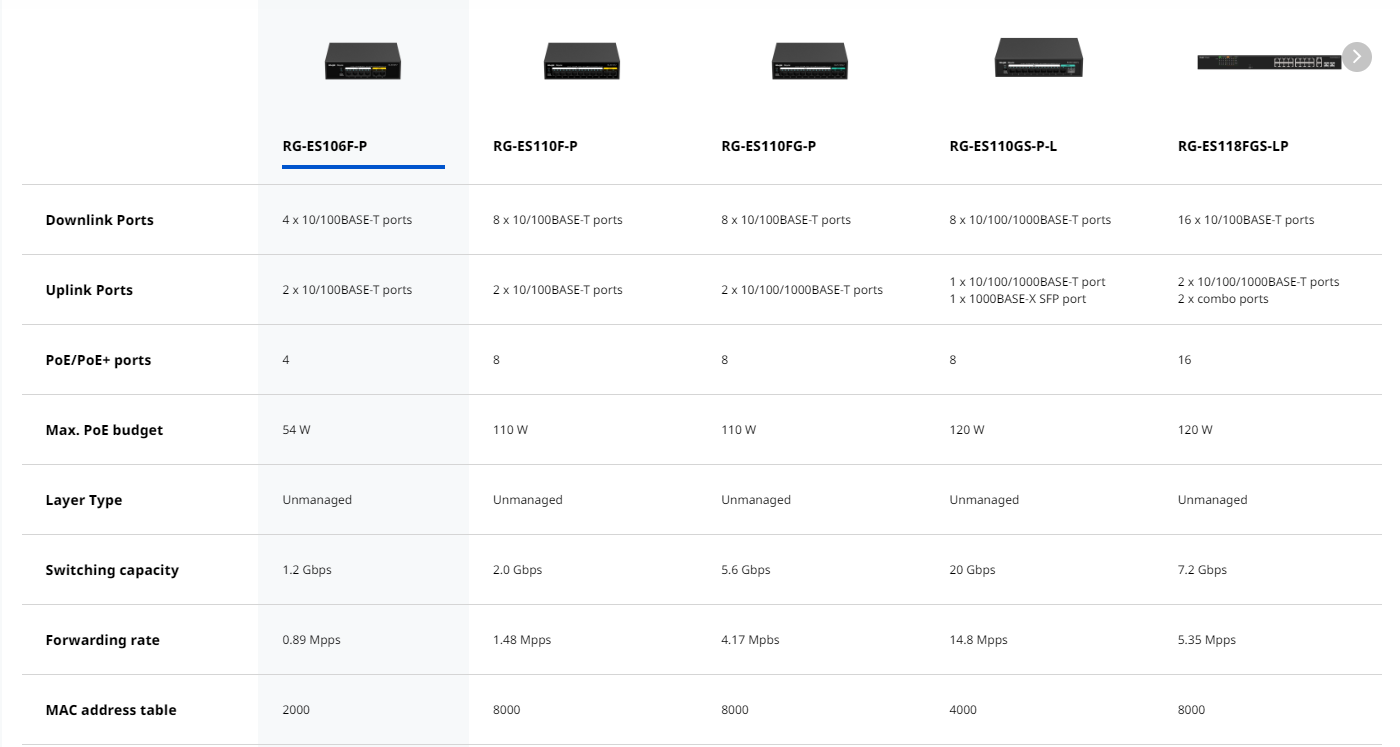Screen dimensions: 1400x747
Task: Click the Forwarding rate row label
Action: [103, 640]
